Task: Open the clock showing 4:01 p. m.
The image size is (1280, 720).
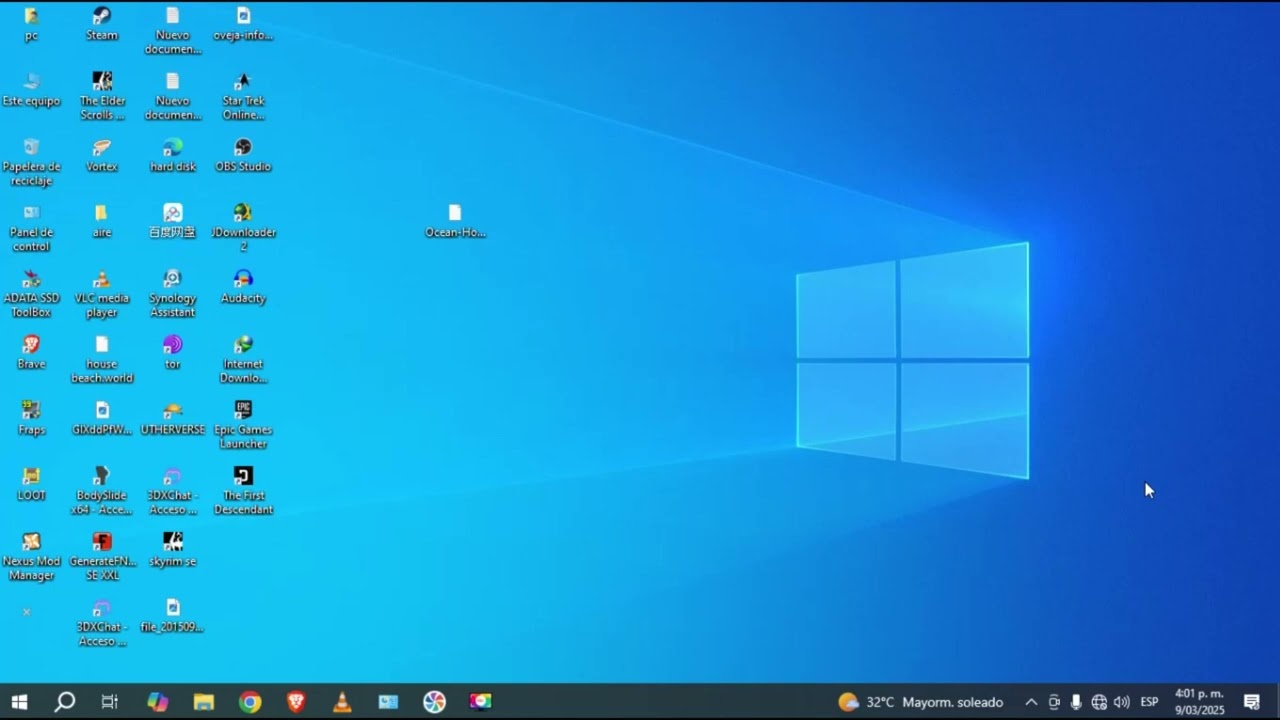Action: click(x=1199, y=702)
